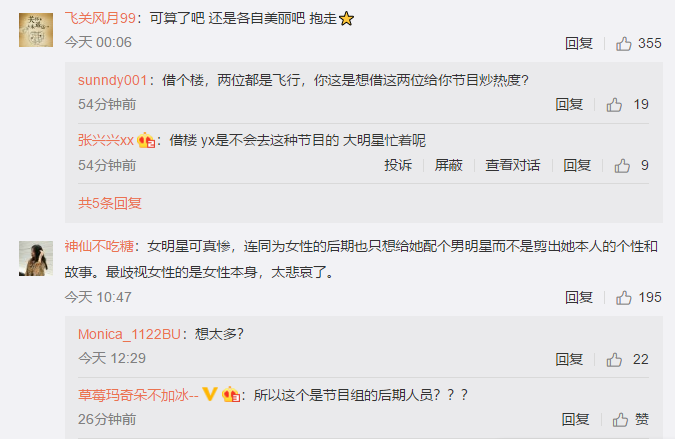Open sunndy001's user profile

coord(112,80)
